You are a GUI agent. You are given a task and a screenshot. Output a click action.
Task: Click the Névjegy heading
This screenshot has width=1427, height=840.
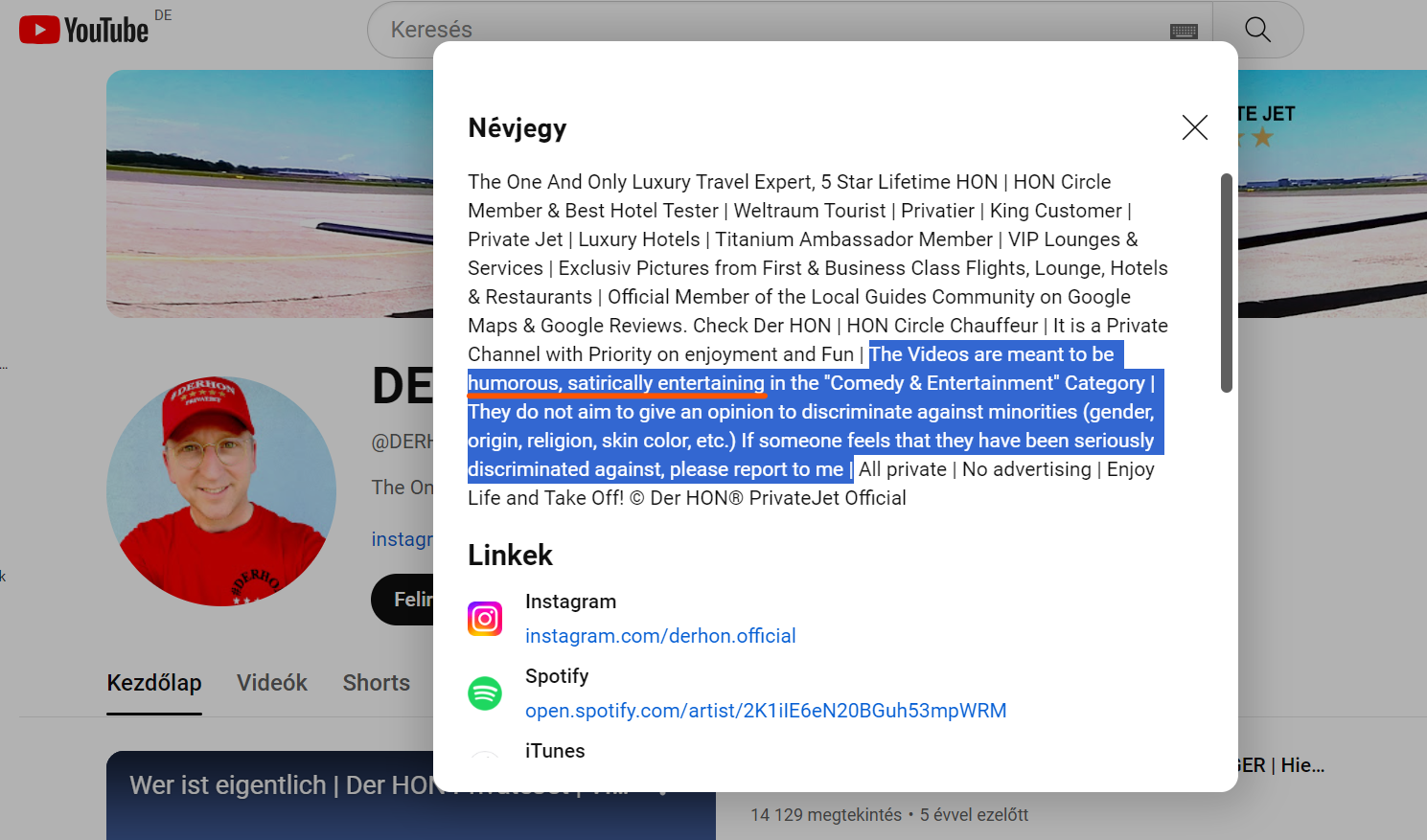pos(518,128)
